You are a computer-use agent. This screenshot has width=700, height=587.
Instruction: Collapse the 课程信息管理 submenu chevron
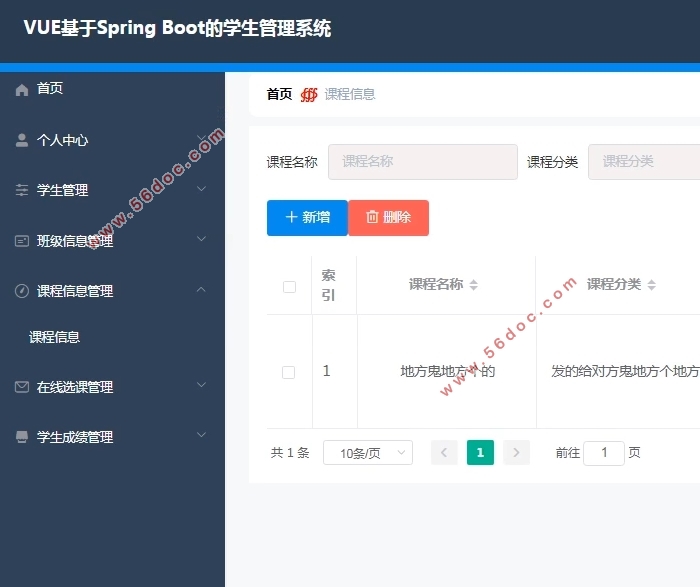(x=201, y=290)
